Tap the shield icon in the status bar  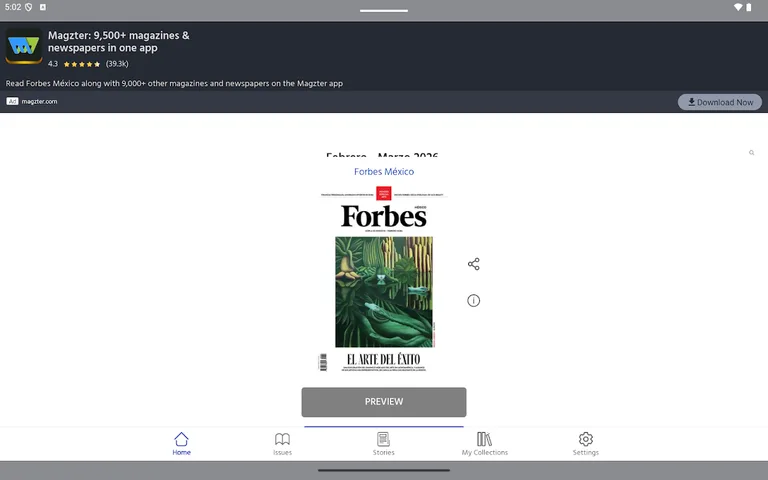coord(28,7)
